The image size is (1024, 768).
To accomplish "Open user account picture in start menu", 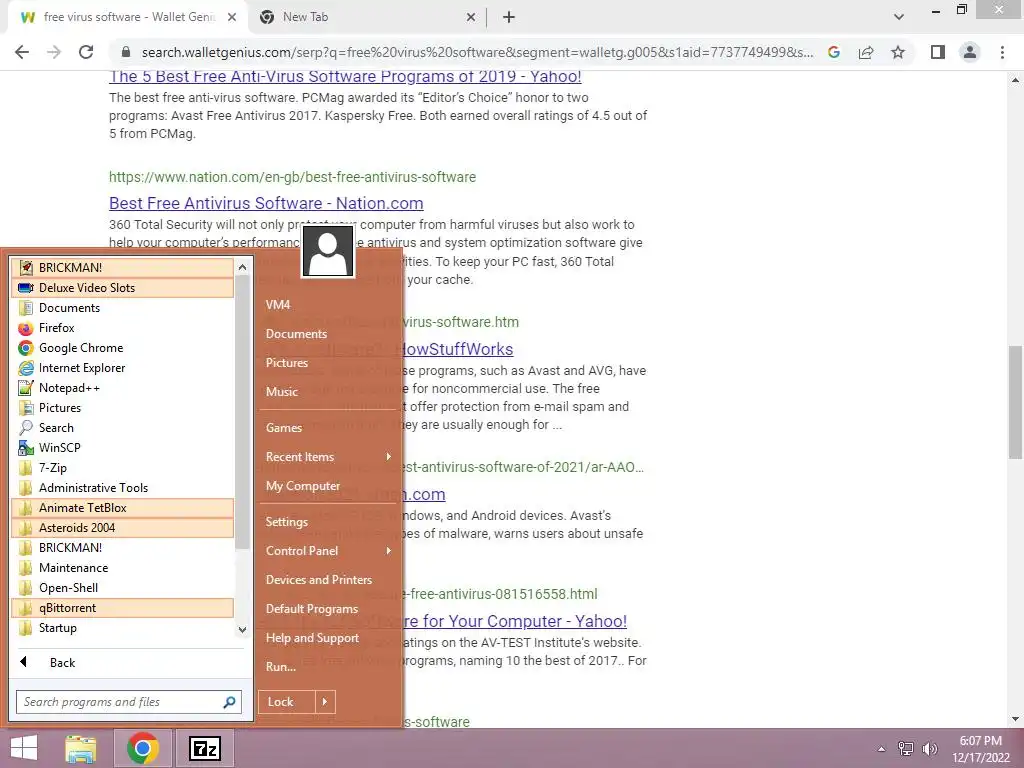I will pos(328,251).
